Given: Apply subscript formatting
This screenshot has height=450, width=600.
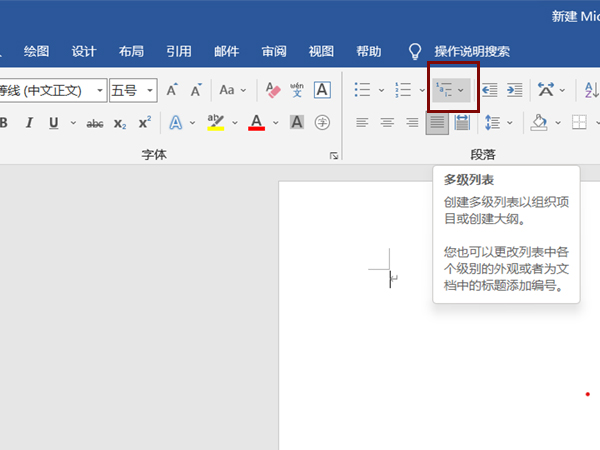Looking at the screenshot, I should [x=120, y=123].
